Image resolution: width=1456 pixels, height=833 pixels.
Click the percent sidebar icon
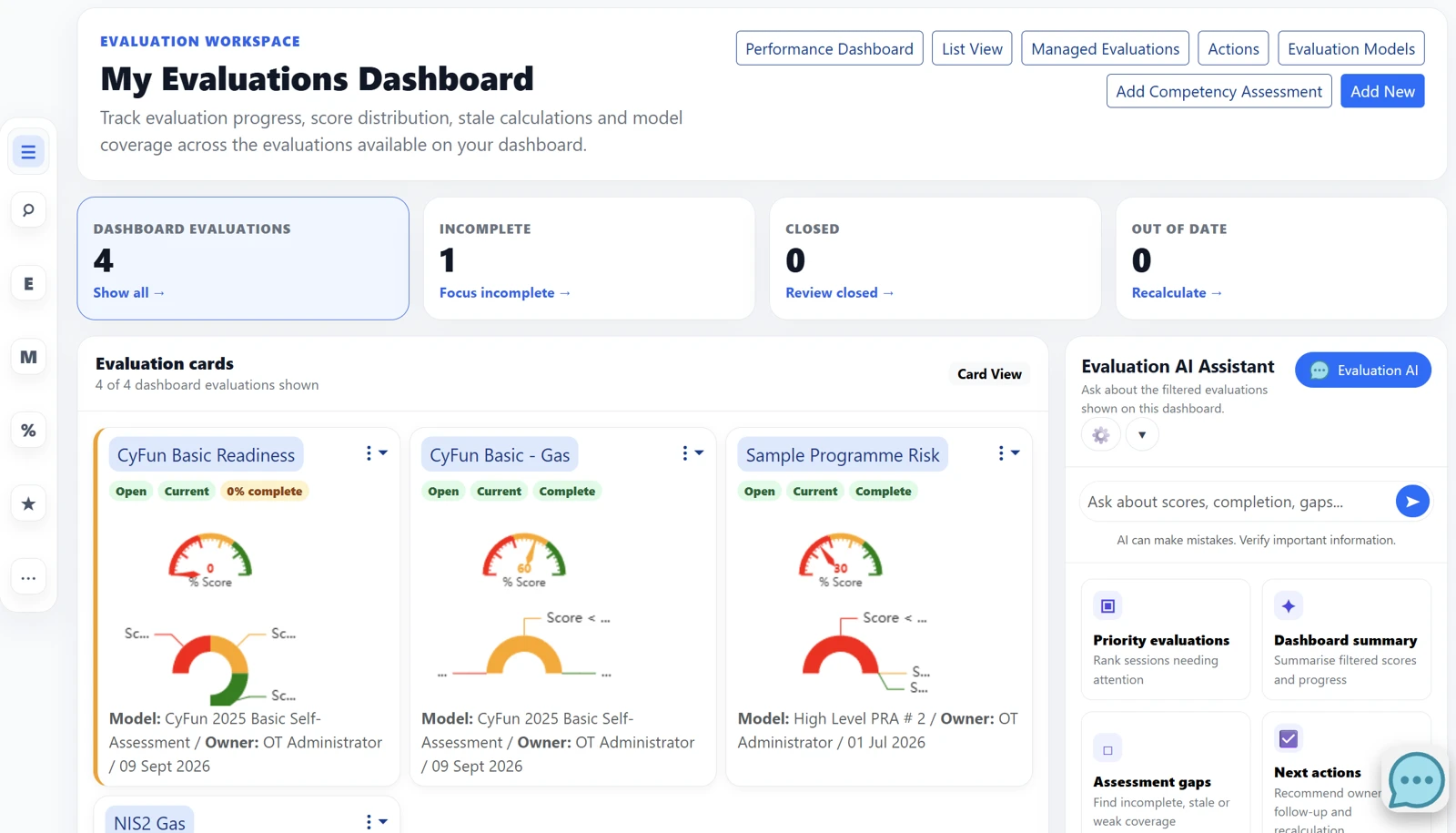(28, 431)
